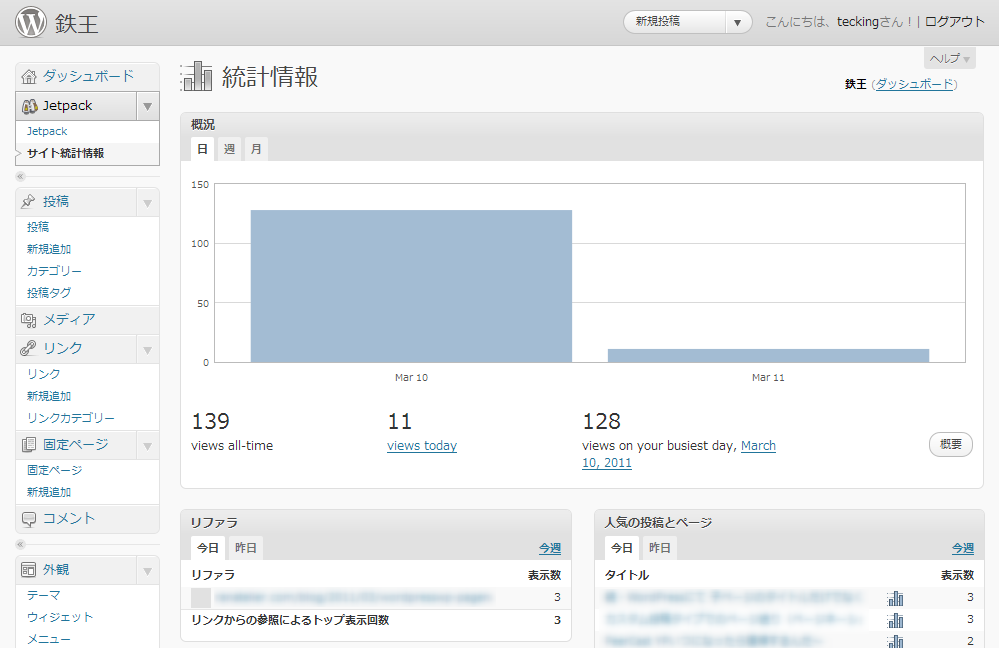Open メニュー in sidebar
The height and width of the screenshot is (648, 999).
click(49, 639)
